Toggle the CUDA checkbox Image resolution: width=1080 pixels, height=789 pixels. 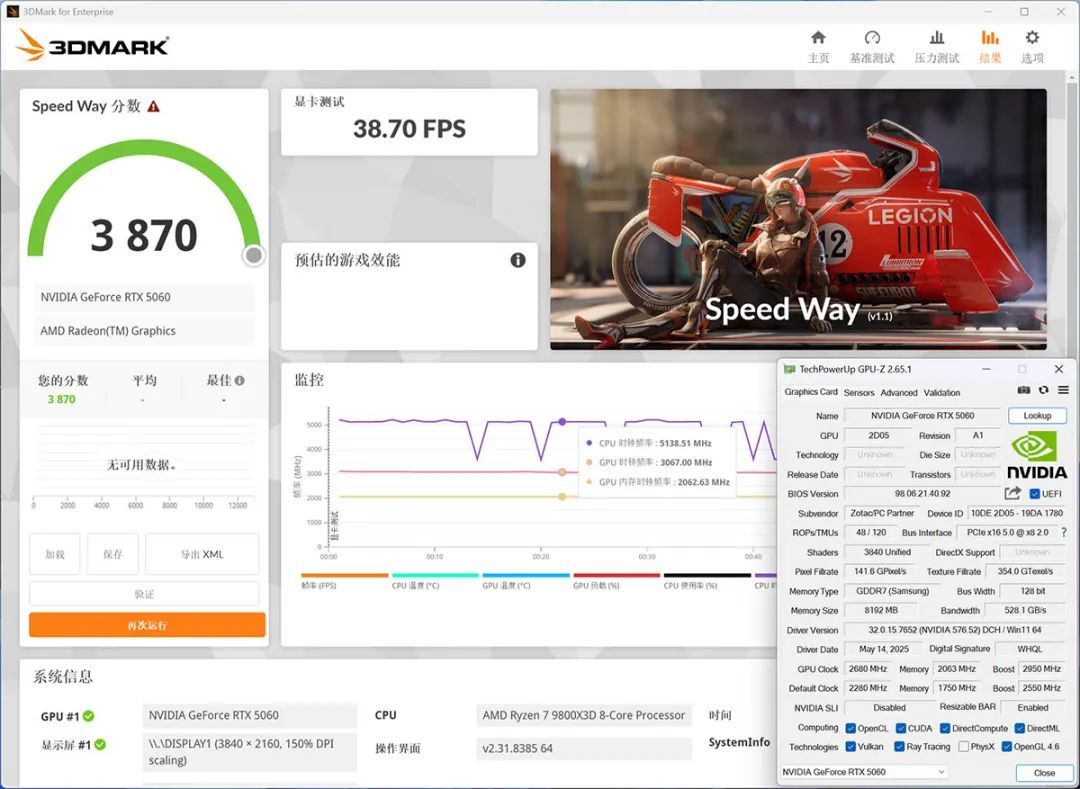click(901, 728)
